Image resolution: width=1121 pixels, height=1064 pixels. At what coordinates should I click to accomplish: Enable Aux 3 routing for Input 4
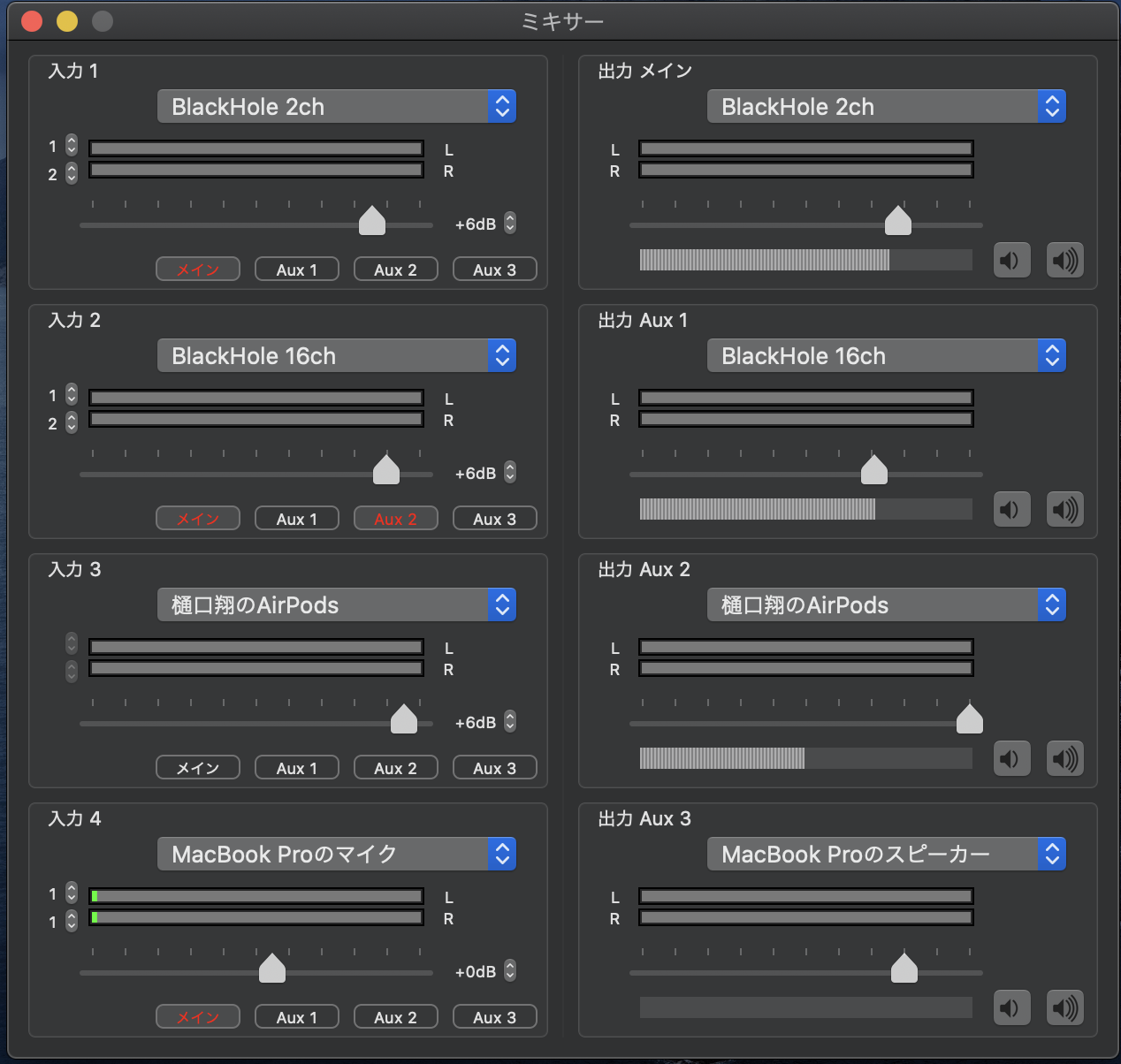pyautogui.click(x=495, y=1017)
